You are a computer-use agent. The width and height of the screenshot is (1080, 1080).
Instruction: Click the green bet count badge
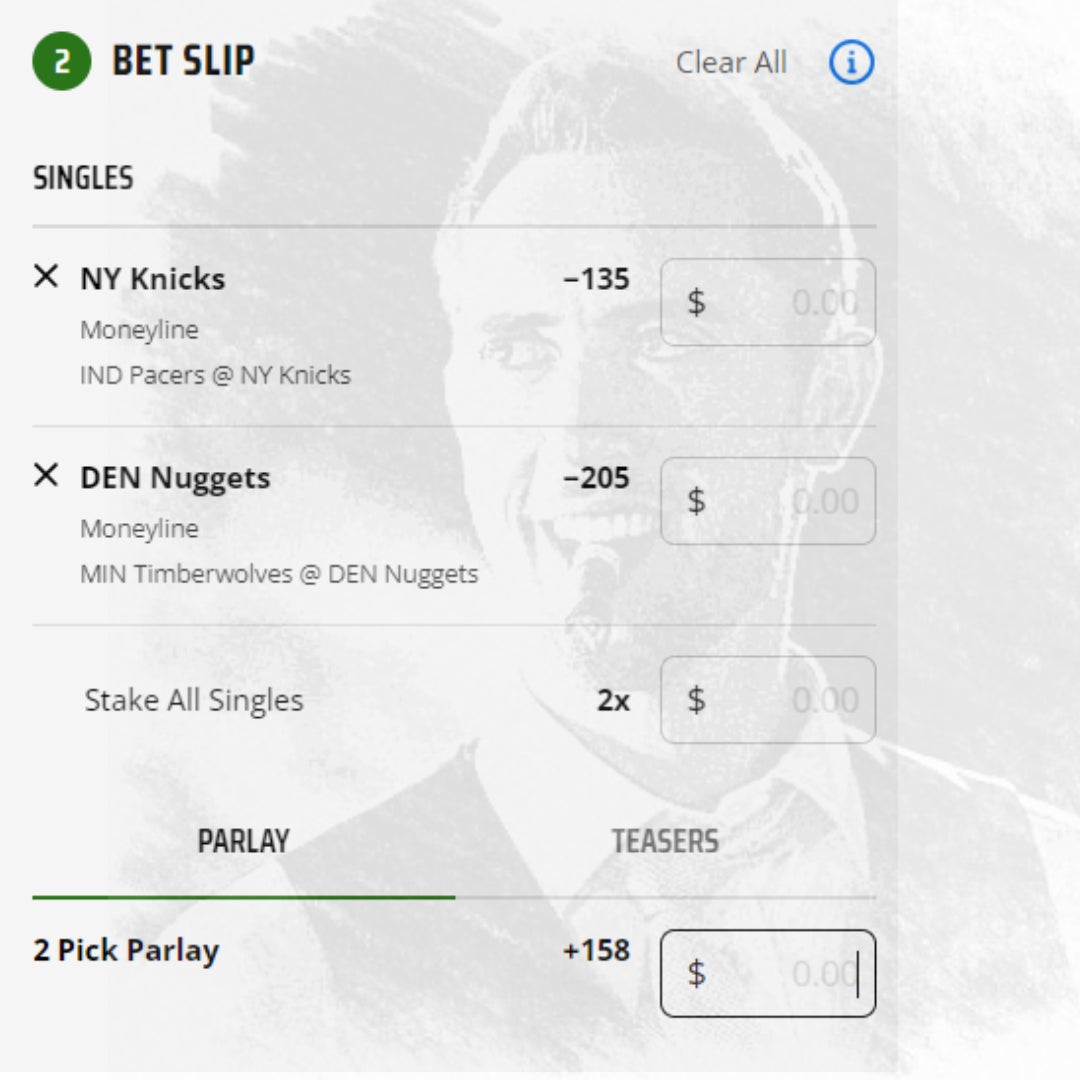tap(61, 61)
